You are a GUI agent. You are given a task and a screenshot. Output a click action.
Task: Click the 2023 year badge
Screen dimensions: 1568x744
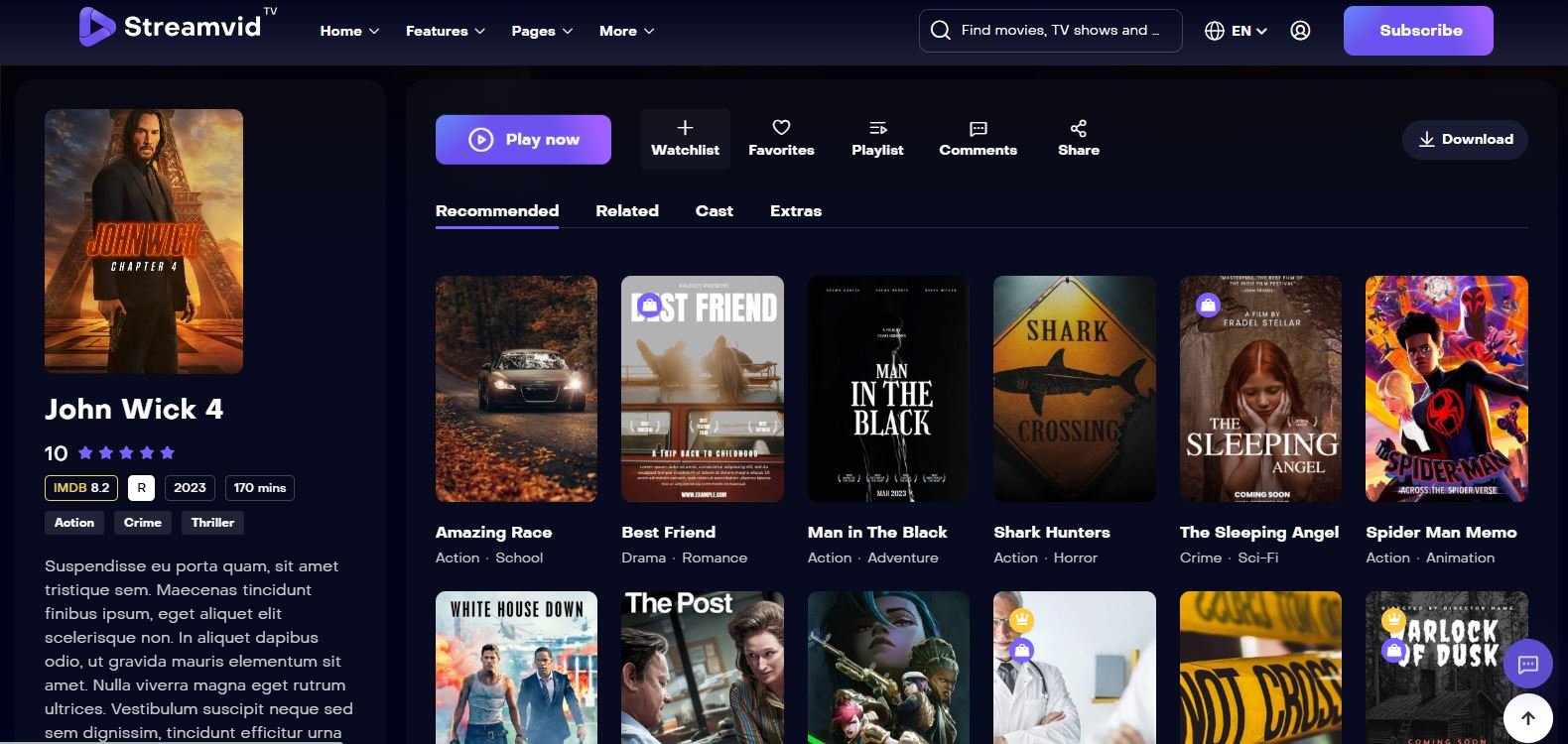190,488
